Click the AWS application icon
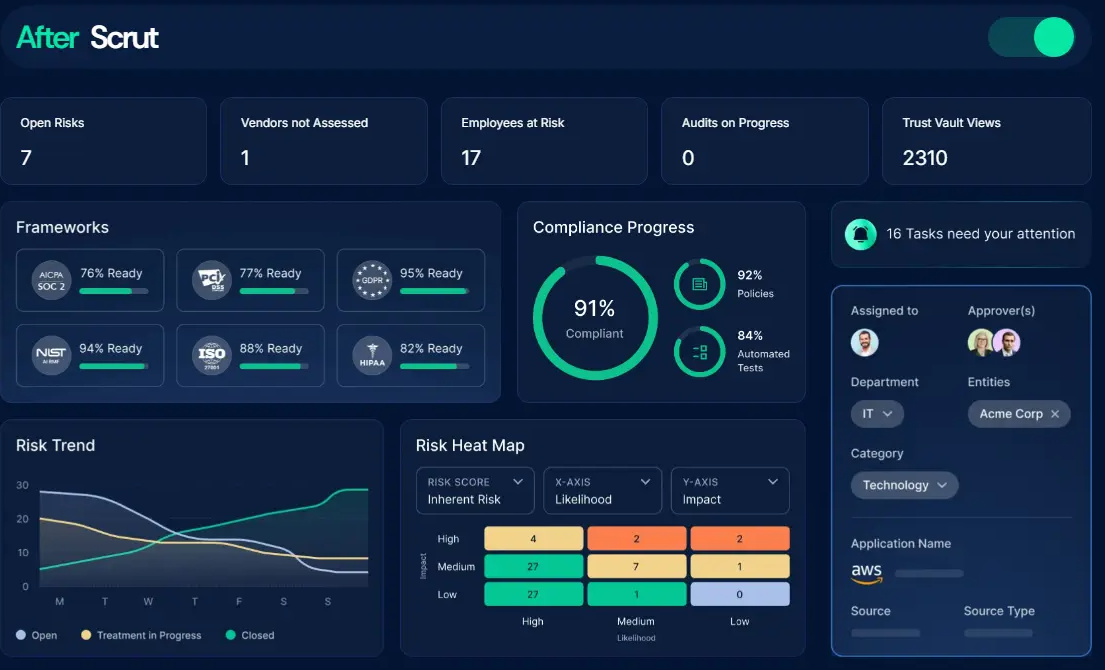 (865, 573)
